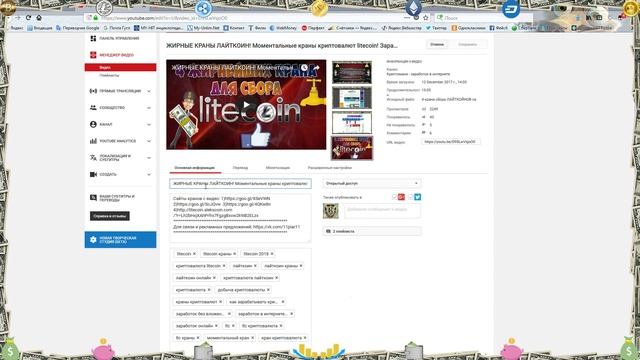Select the third thumbnail option
The width and height of the screenshot is (640, 360).
tap(352, 122)
